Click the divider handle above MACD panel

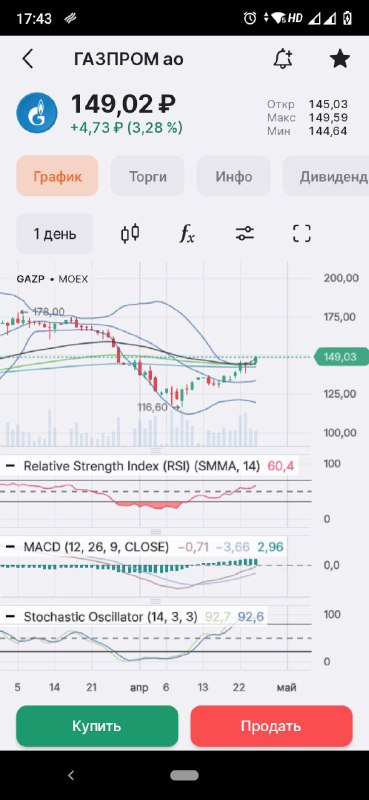click(x=156, y=532)
